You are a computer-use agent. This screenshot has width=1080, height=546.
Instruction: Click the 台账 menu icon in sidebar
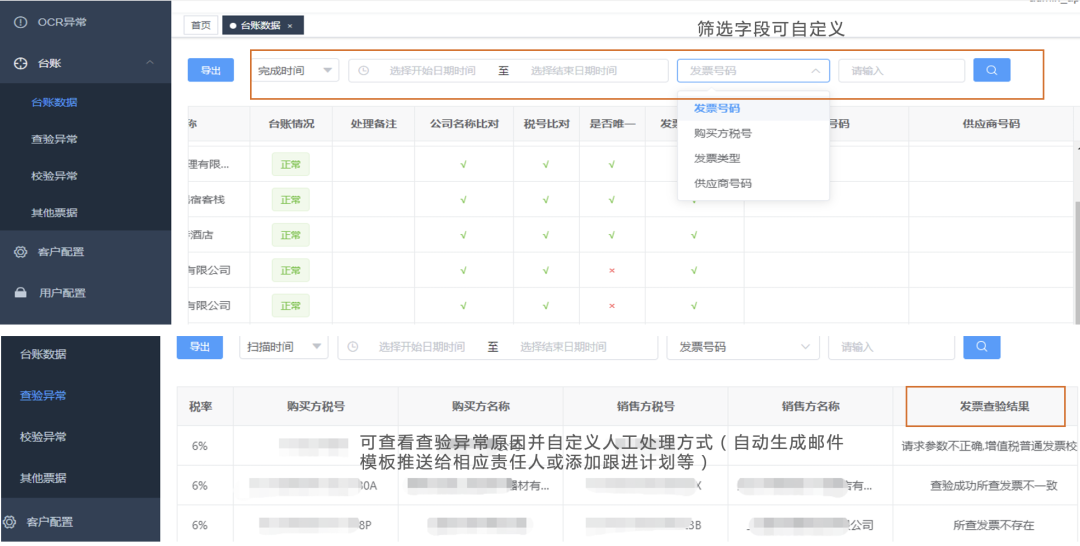(x=20, y=63)
